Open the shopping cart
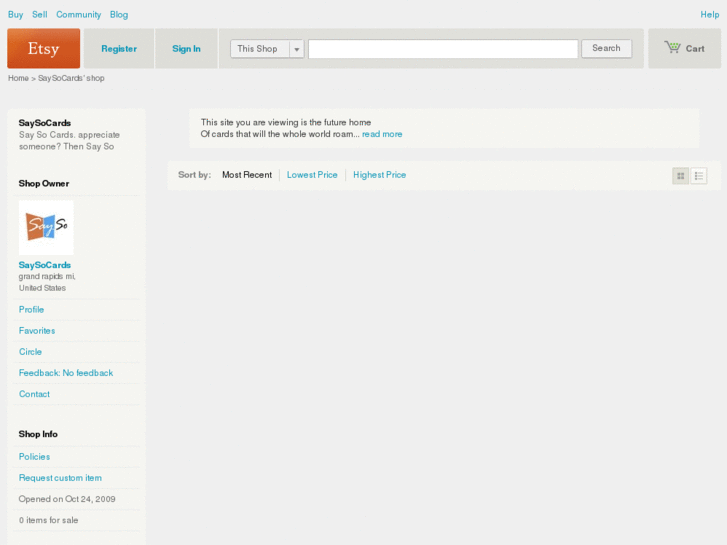 (684, 48)
